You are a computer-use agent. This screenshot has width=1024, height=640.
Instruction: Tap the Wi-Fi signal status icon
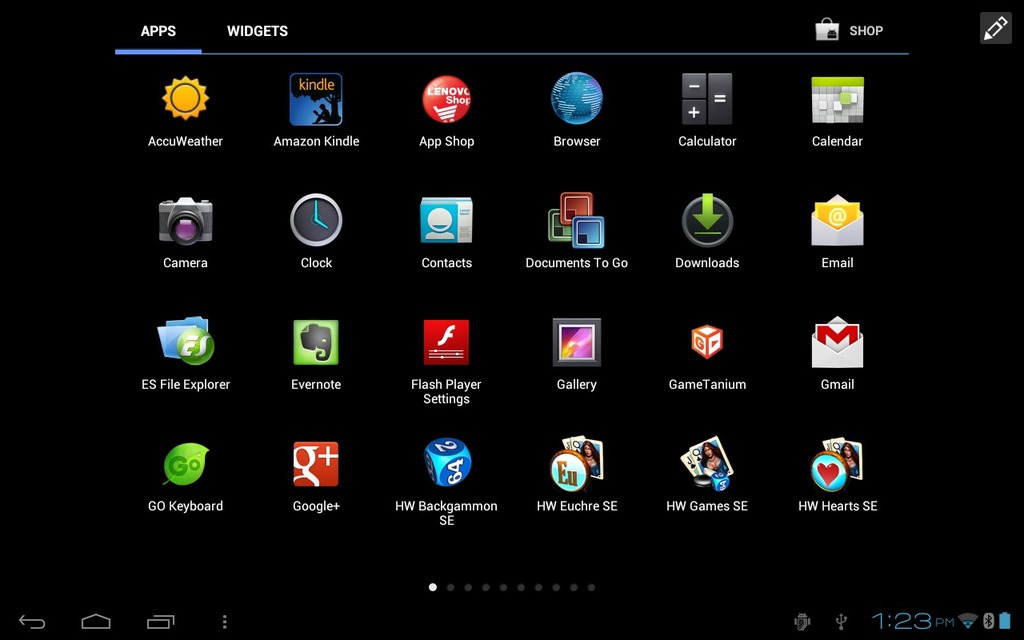(968, 620)
